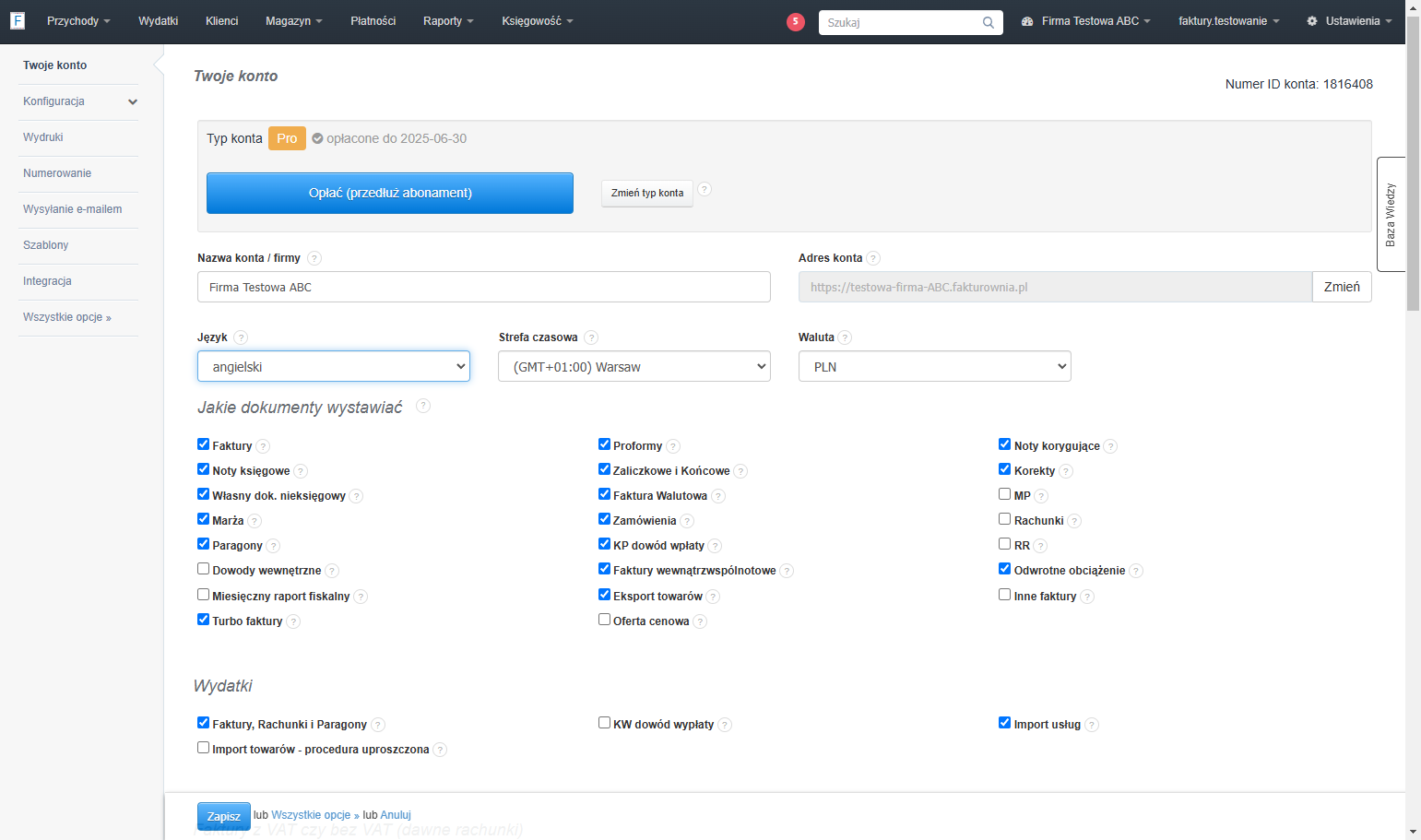Go to Wydatki in the top menu
This screenshot has width=1421, height=840.
pos(159,21)
